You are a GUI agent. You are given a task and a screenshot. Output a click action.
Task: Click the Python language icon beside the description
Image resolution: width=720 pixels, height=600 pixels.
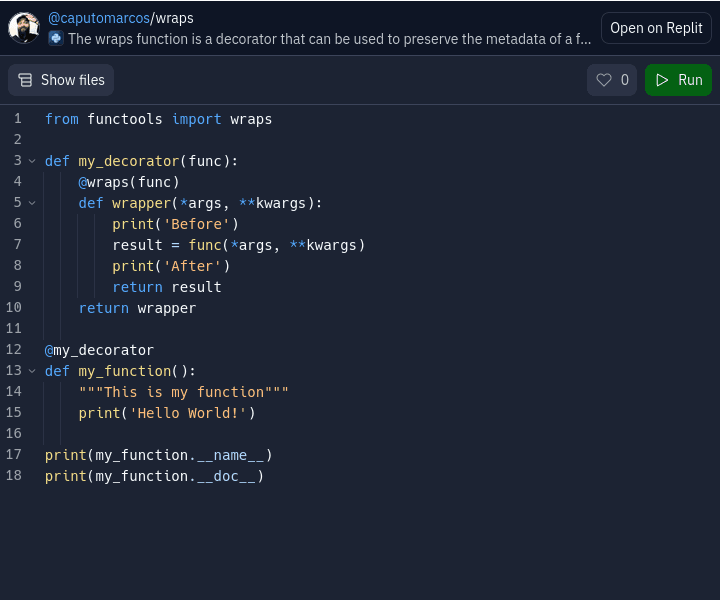(x=56, y=38)
